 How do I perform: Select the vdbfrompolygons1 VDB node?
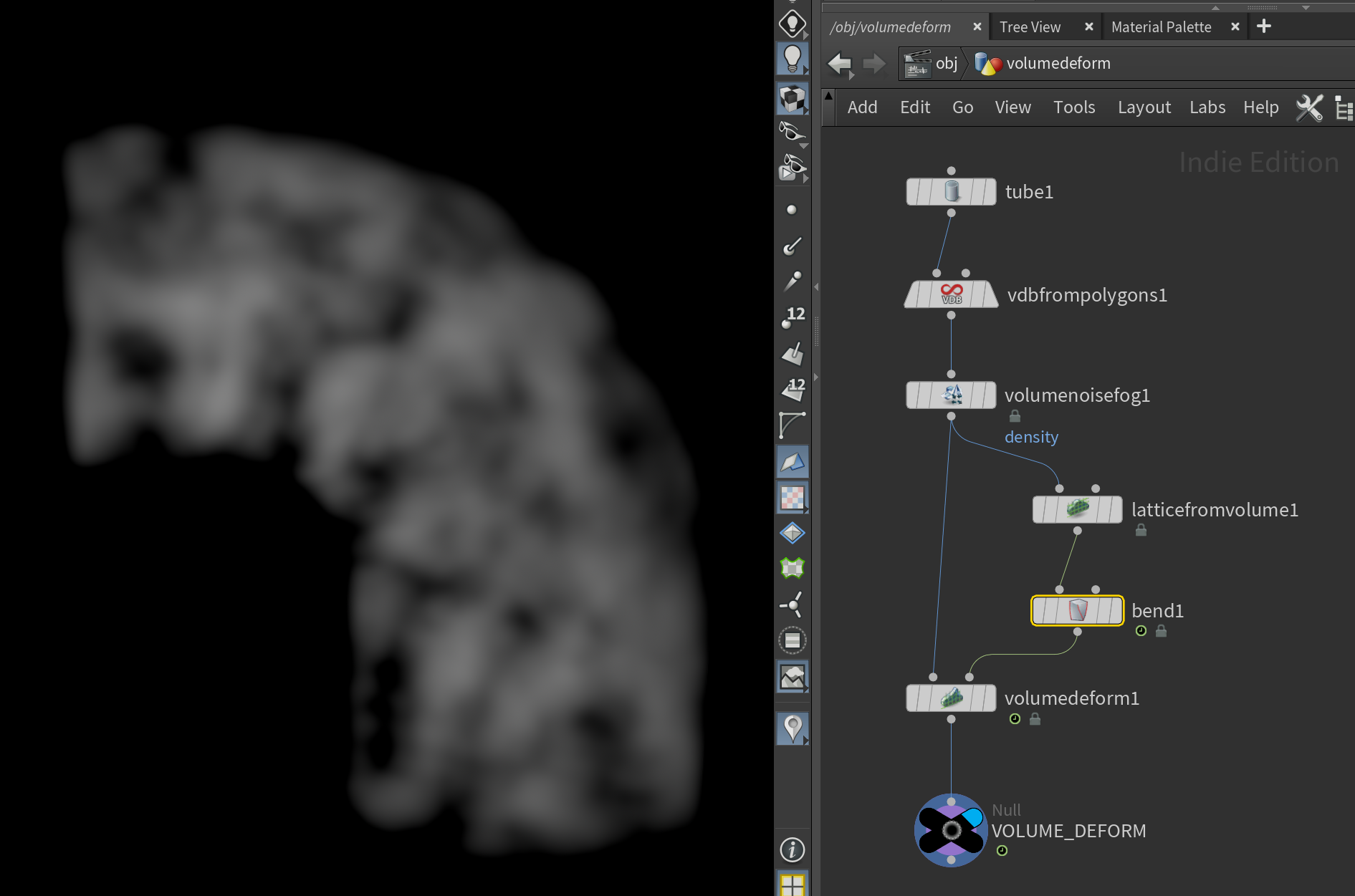tap(951, 294)
